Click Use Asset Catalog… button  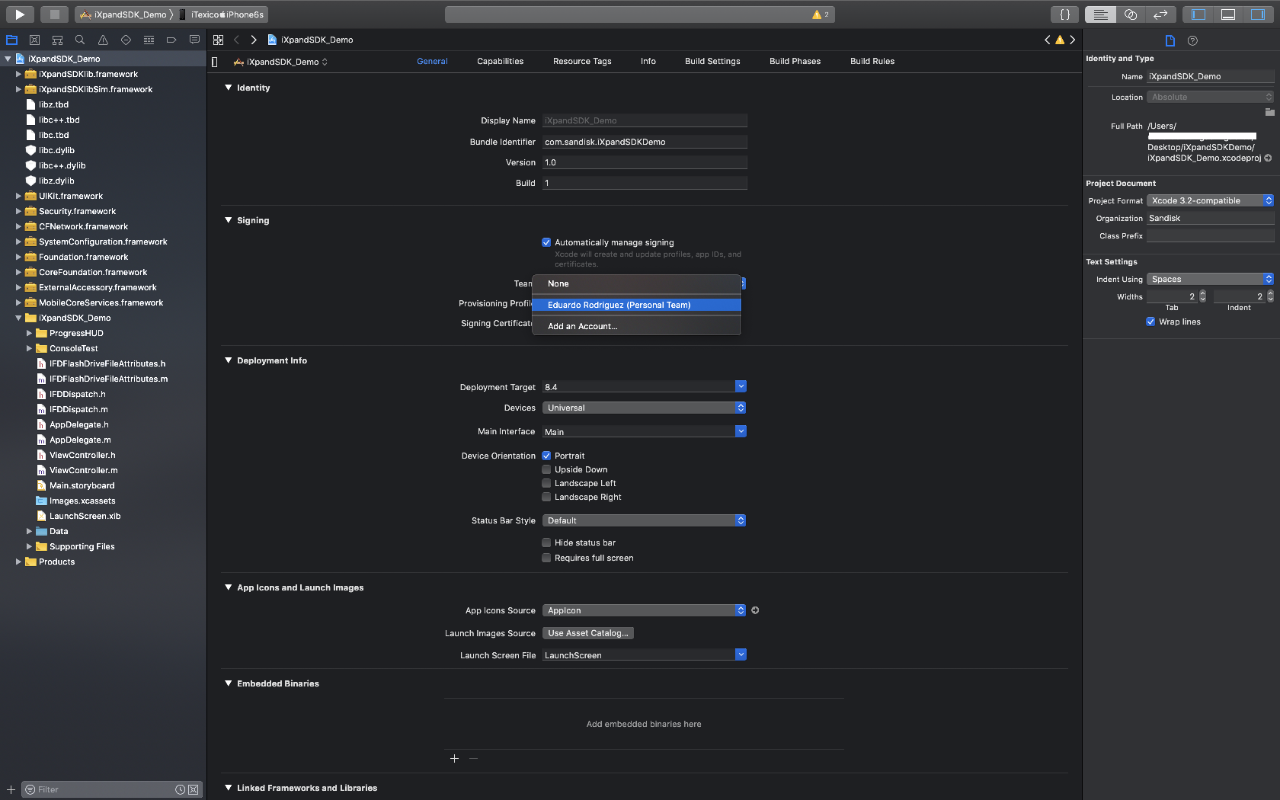point(589,633)
